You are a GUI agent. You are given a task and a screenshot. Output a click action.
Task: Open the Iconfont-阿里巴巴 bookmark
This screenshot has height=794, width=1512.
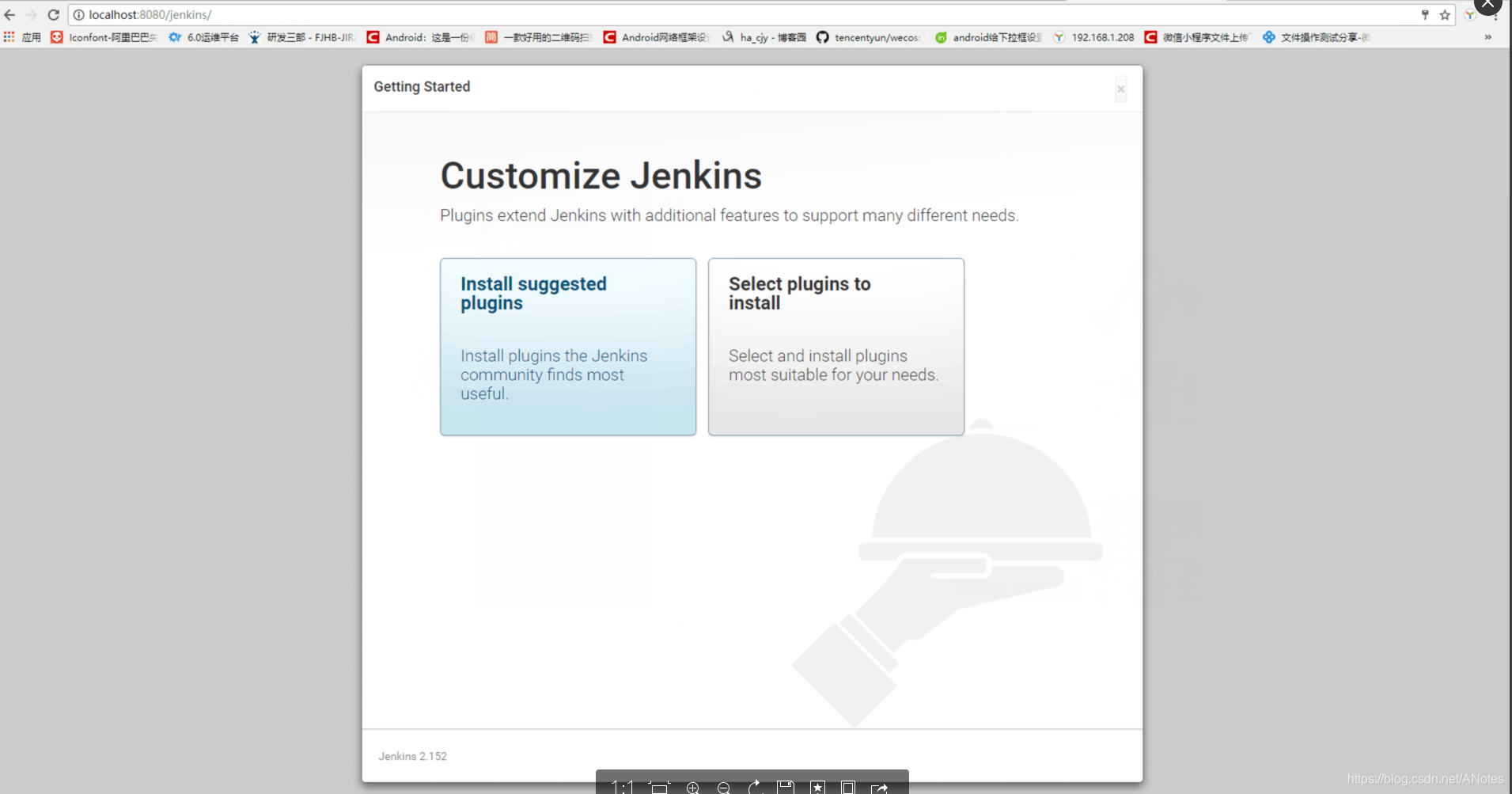[104, 37]
